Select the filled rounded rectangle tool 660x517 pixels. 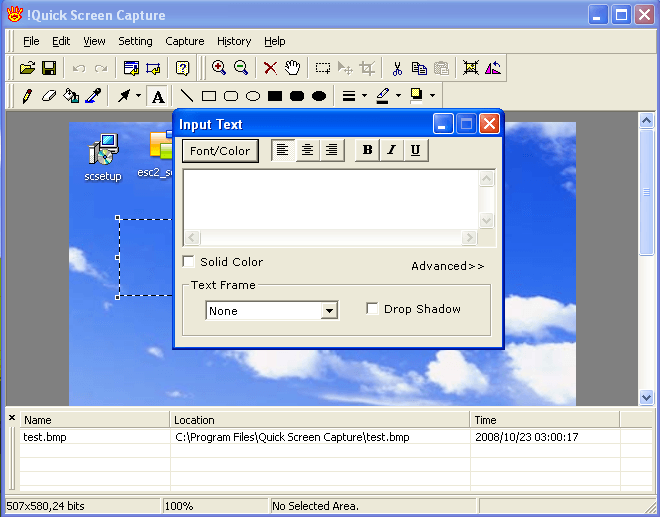(297, 96)
